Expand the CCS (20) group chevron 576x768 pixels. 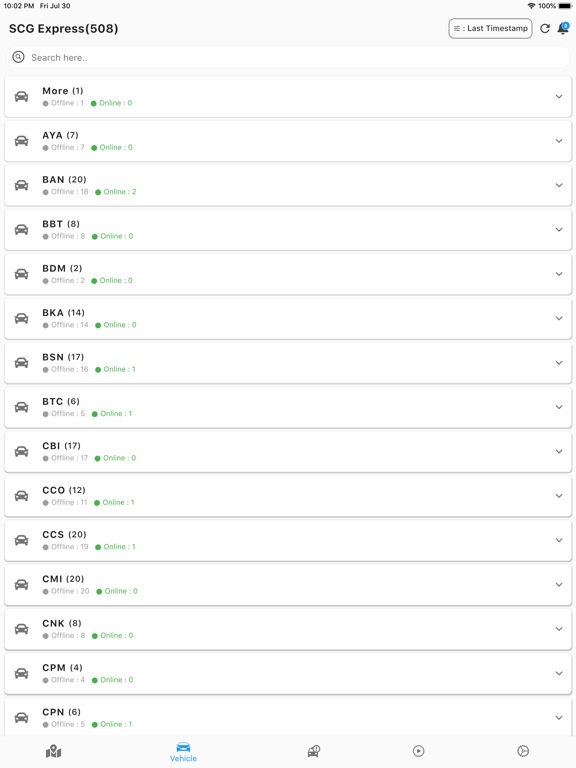click(x=559, y=540)
